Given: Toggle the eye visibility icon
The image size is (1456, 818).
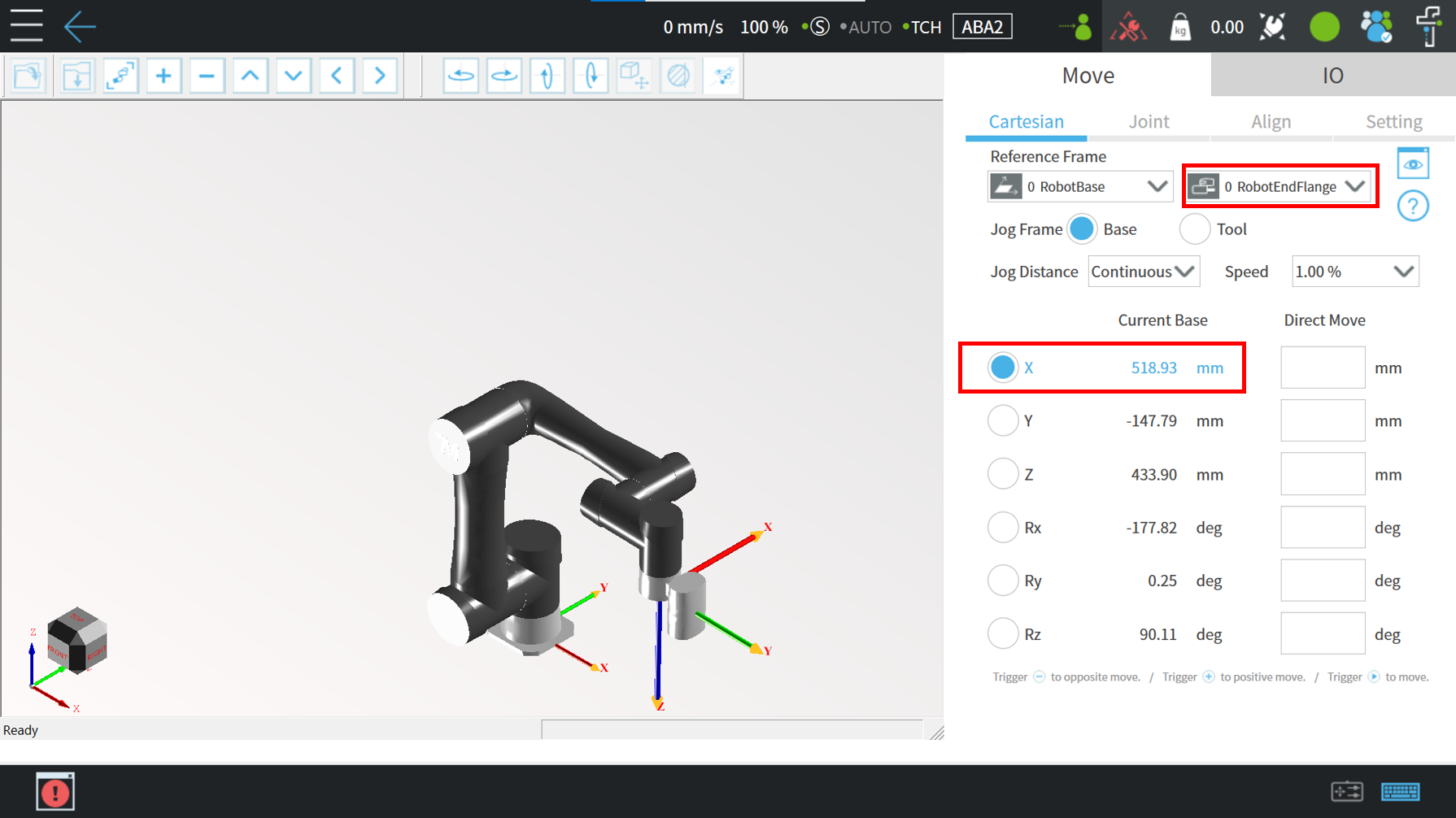Looking at the screenshot, I should coord(1412,164).
